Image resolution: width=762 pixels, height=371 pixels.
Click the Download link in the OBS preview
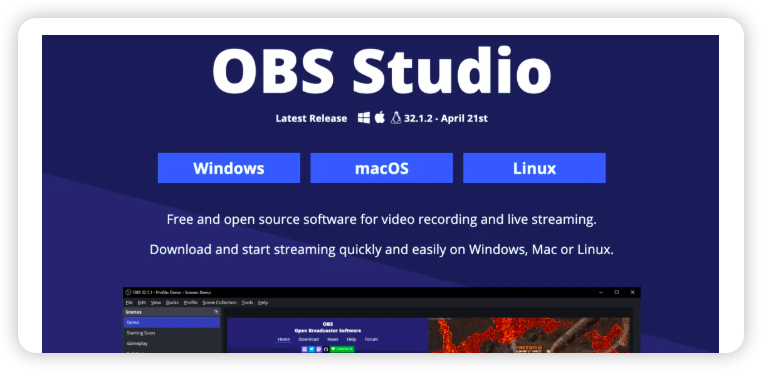[x=309, y=339]
